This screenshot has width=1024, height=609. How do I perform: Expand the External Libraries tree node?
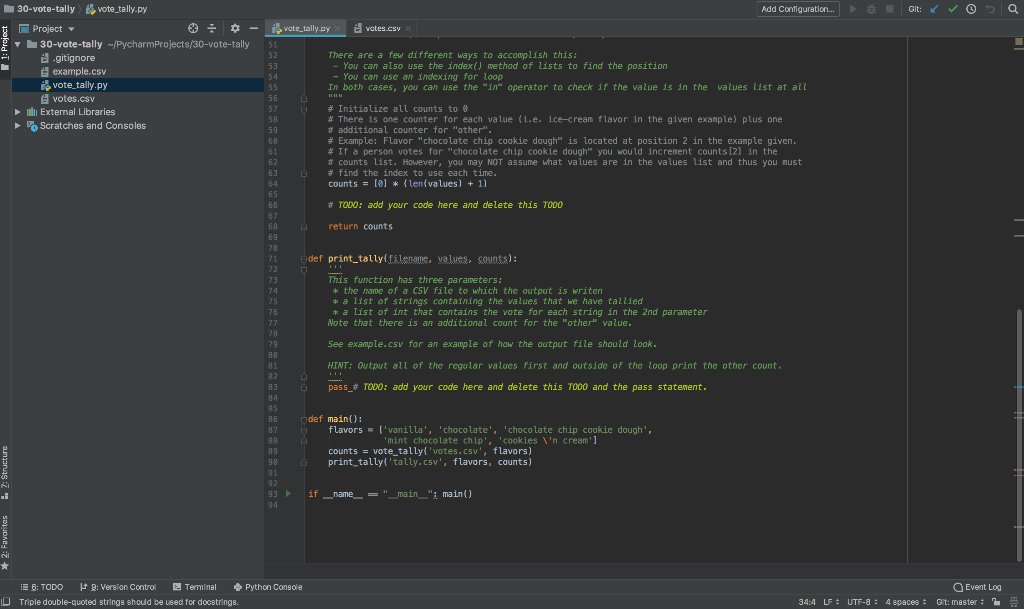[x=17, y=112]
